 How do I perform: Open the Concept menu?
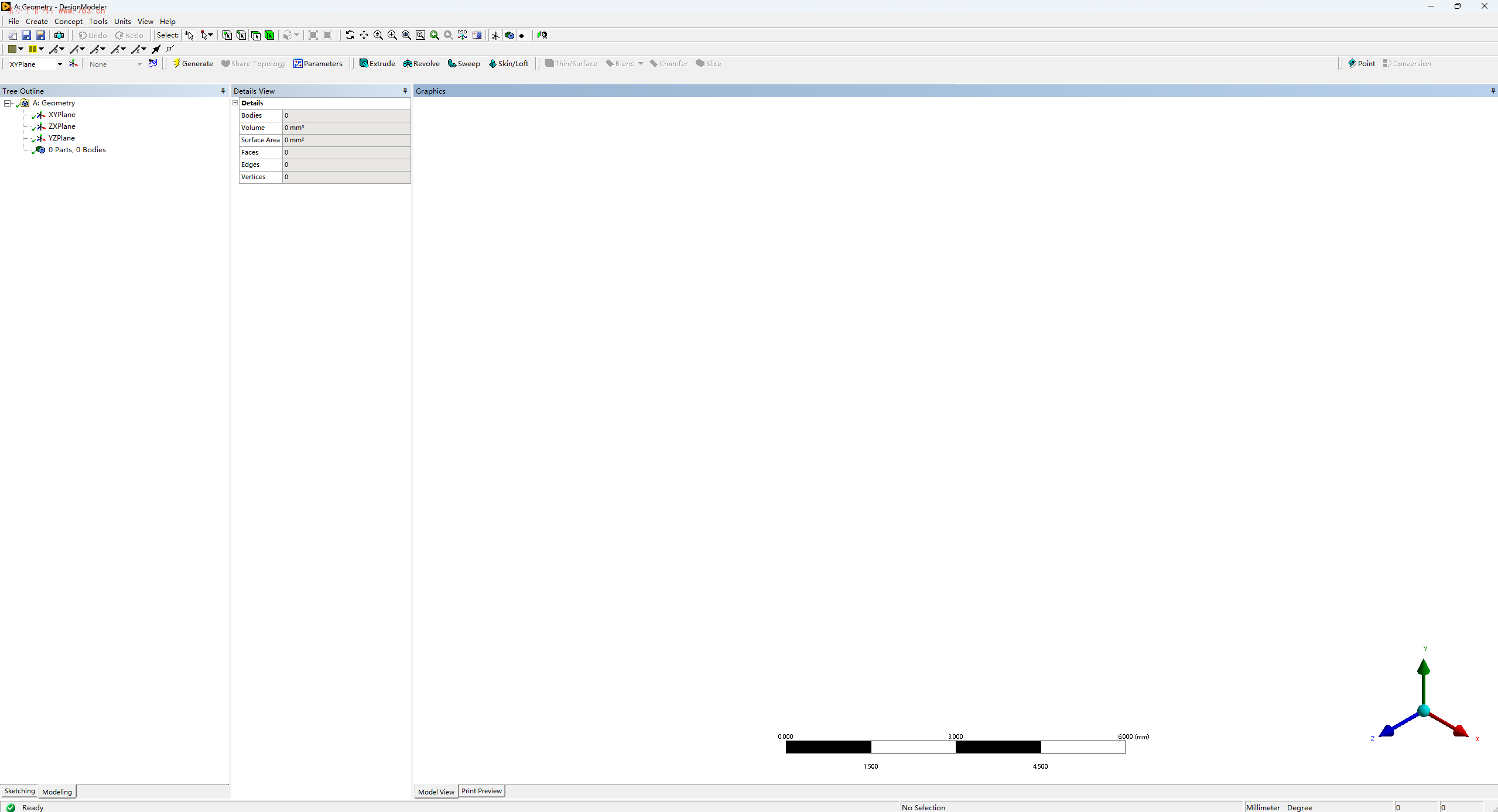[68, 22]
